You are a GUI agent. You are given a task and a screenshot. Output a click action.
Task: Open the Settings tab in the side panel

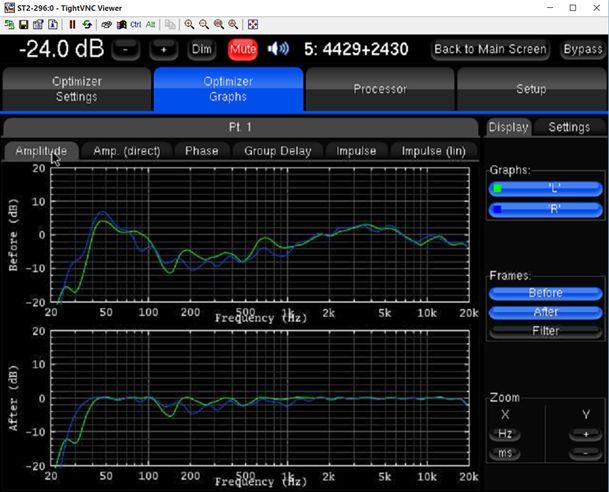point(569,127)
